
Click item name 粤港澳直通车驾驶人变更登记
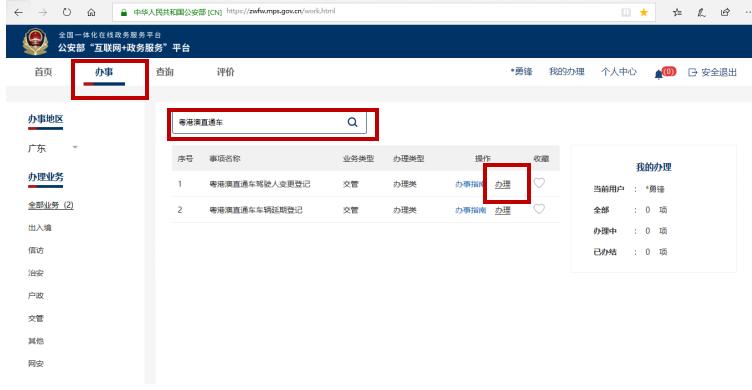(x=259, y=184)
